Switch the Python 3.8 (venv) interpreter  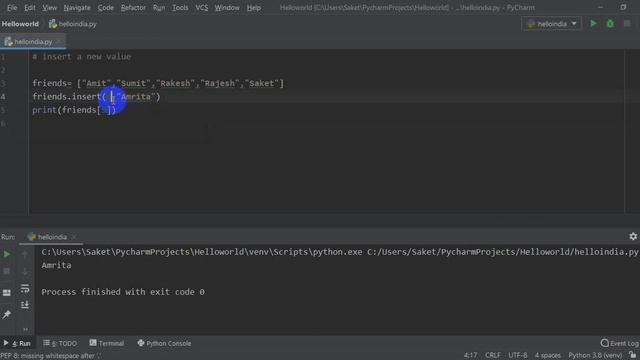595,356
